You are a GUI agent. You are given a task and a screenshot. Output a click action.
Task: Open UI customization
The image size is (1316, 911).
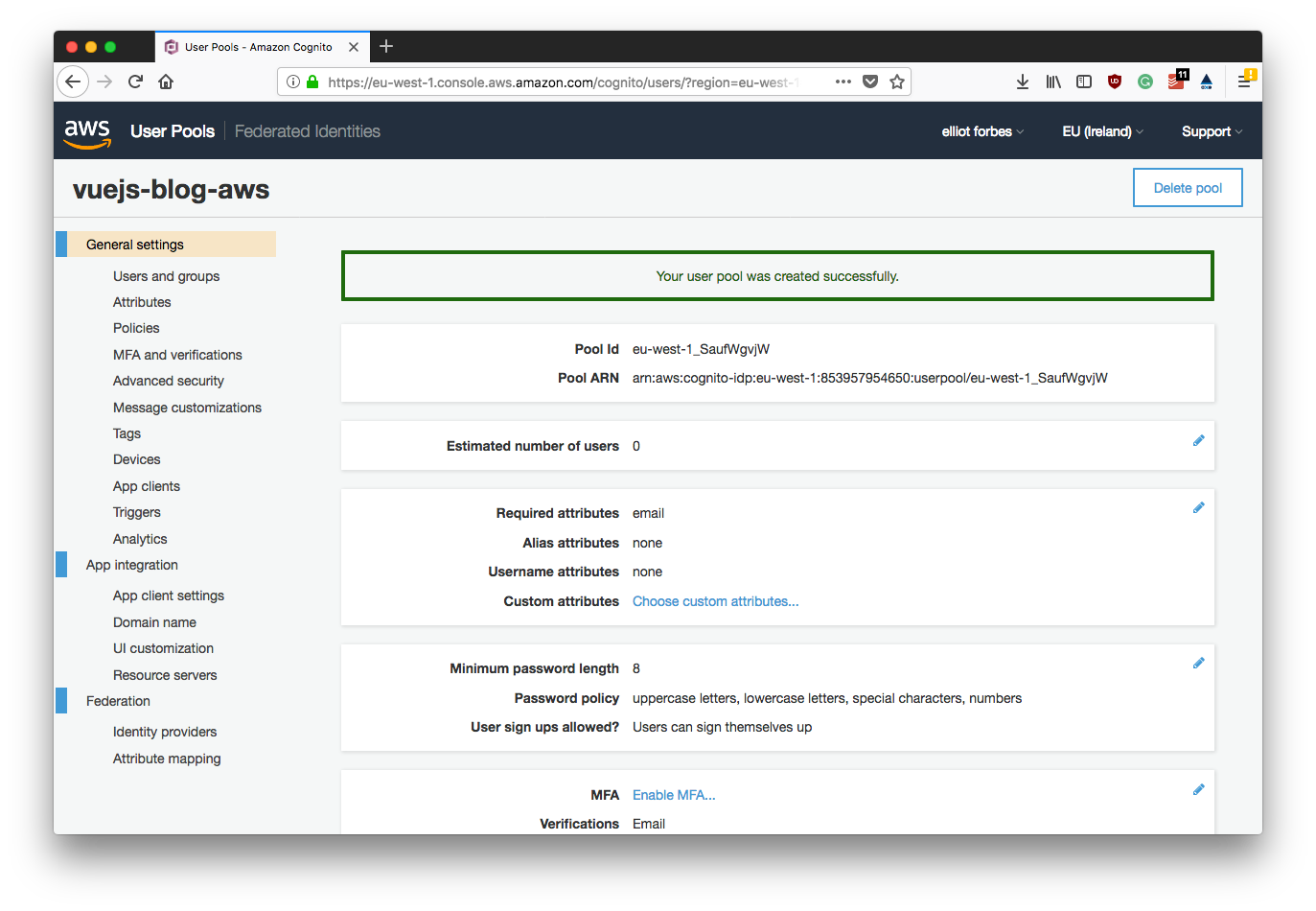(163, 648)
